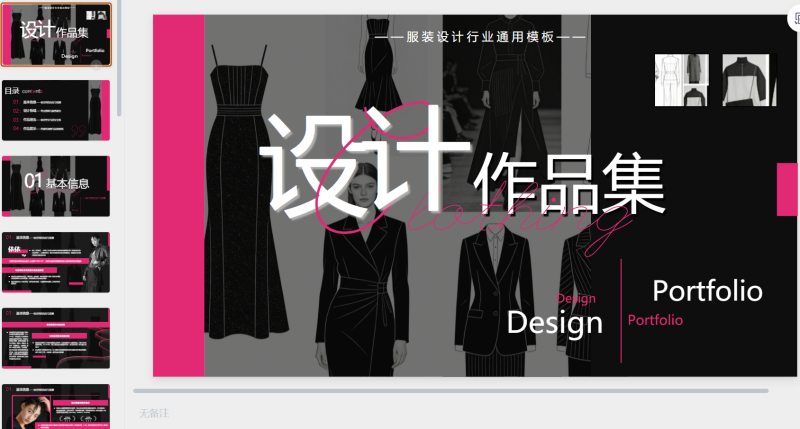
Task: Click the faint plus button below slide 1 thumbnail
Action: (x=96, y=66)
